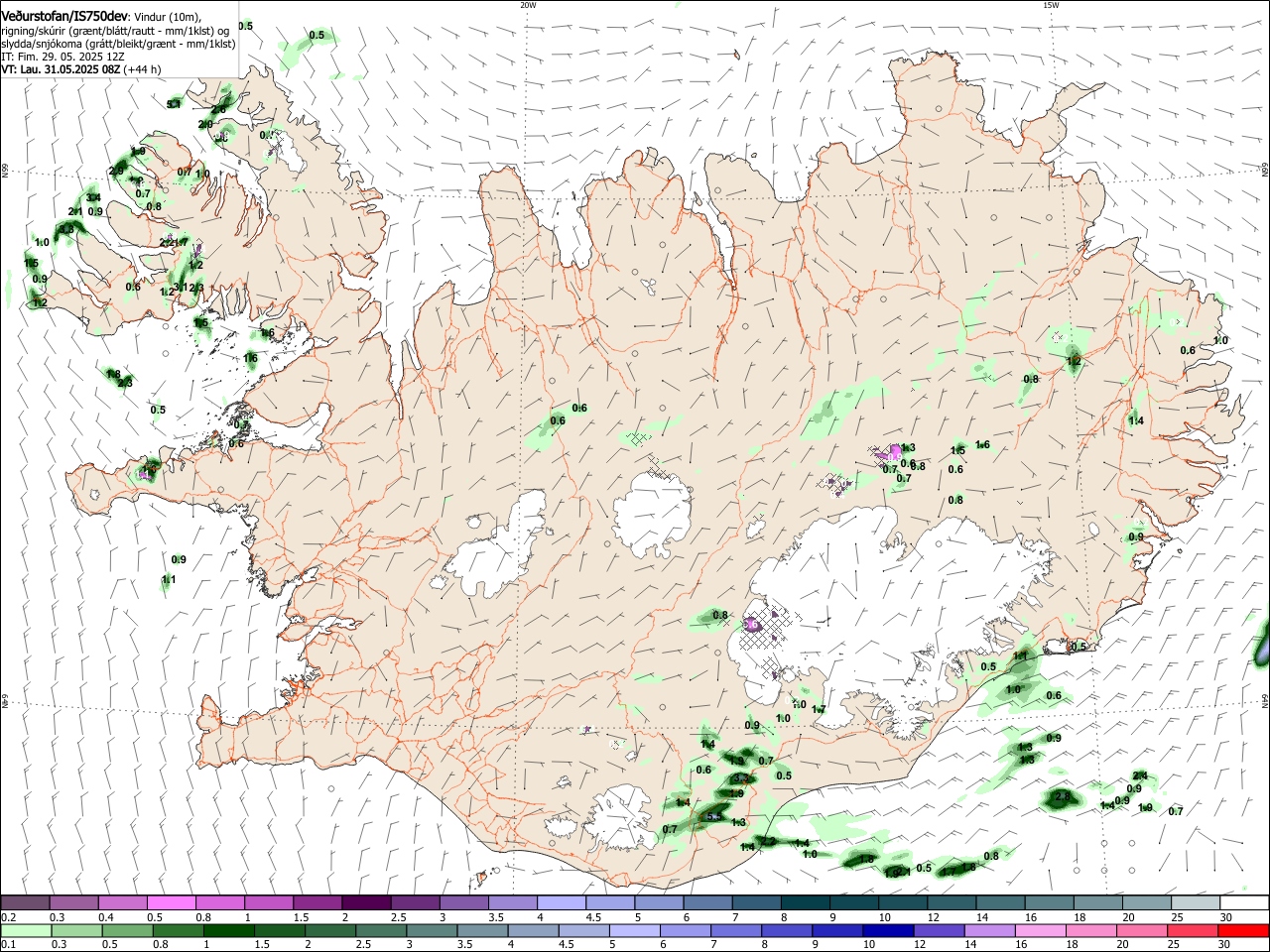The width and height of the screenshot is (1270, 952).
Task: Pick the pale gray 25–30 upper legend swatch
Action: pos(1196,902)
